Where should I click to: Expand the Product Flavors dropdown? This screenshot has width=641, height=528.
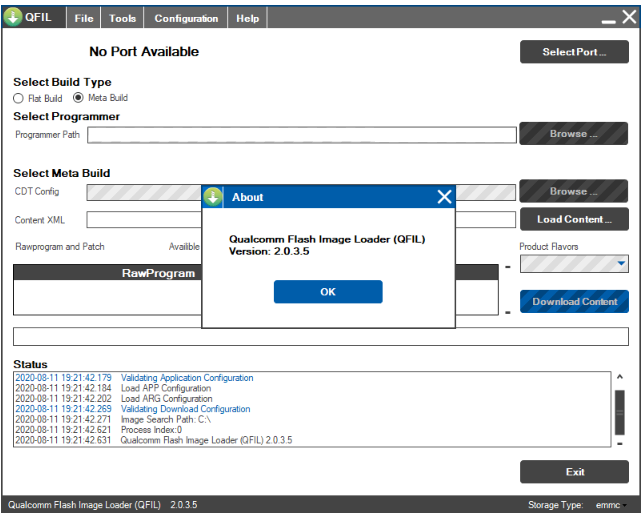[621, 264]
